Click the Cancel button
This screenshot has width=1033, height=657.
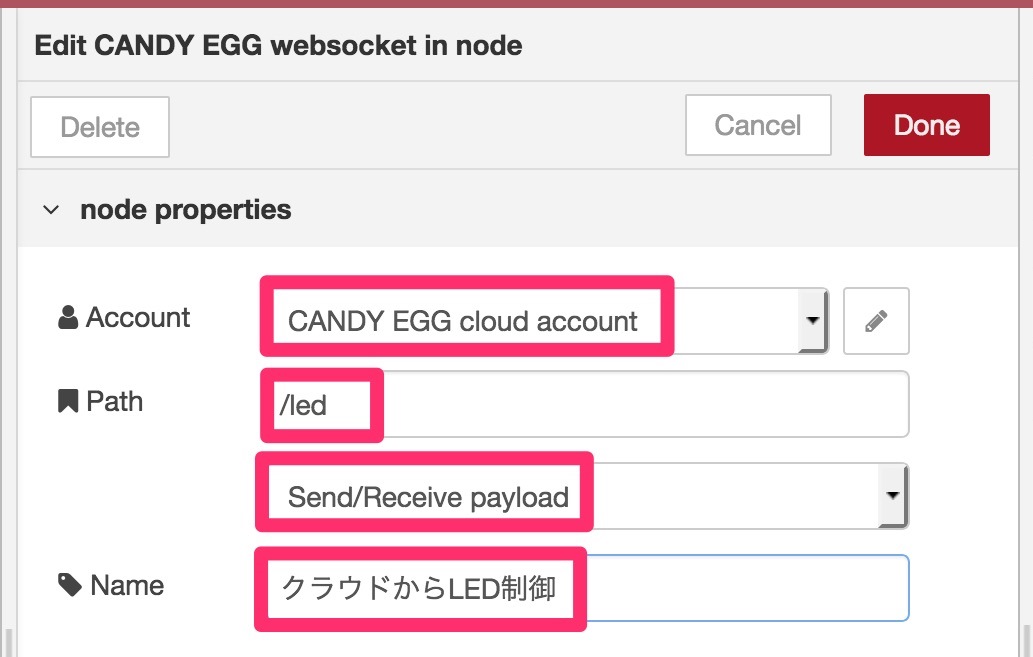click(x=758, y=125)
